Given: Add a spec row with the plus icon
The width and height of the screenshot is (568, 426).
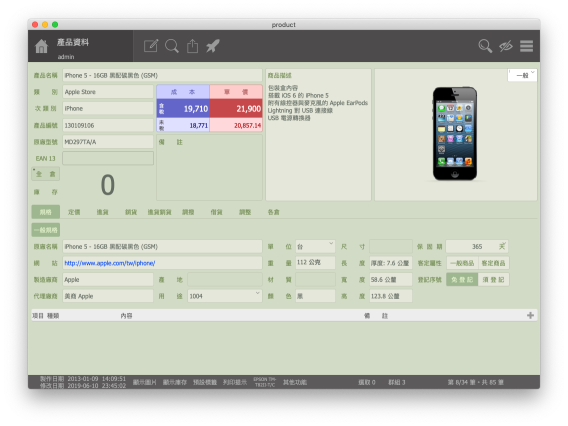Looking at the screenshot, I should (530, 315).
